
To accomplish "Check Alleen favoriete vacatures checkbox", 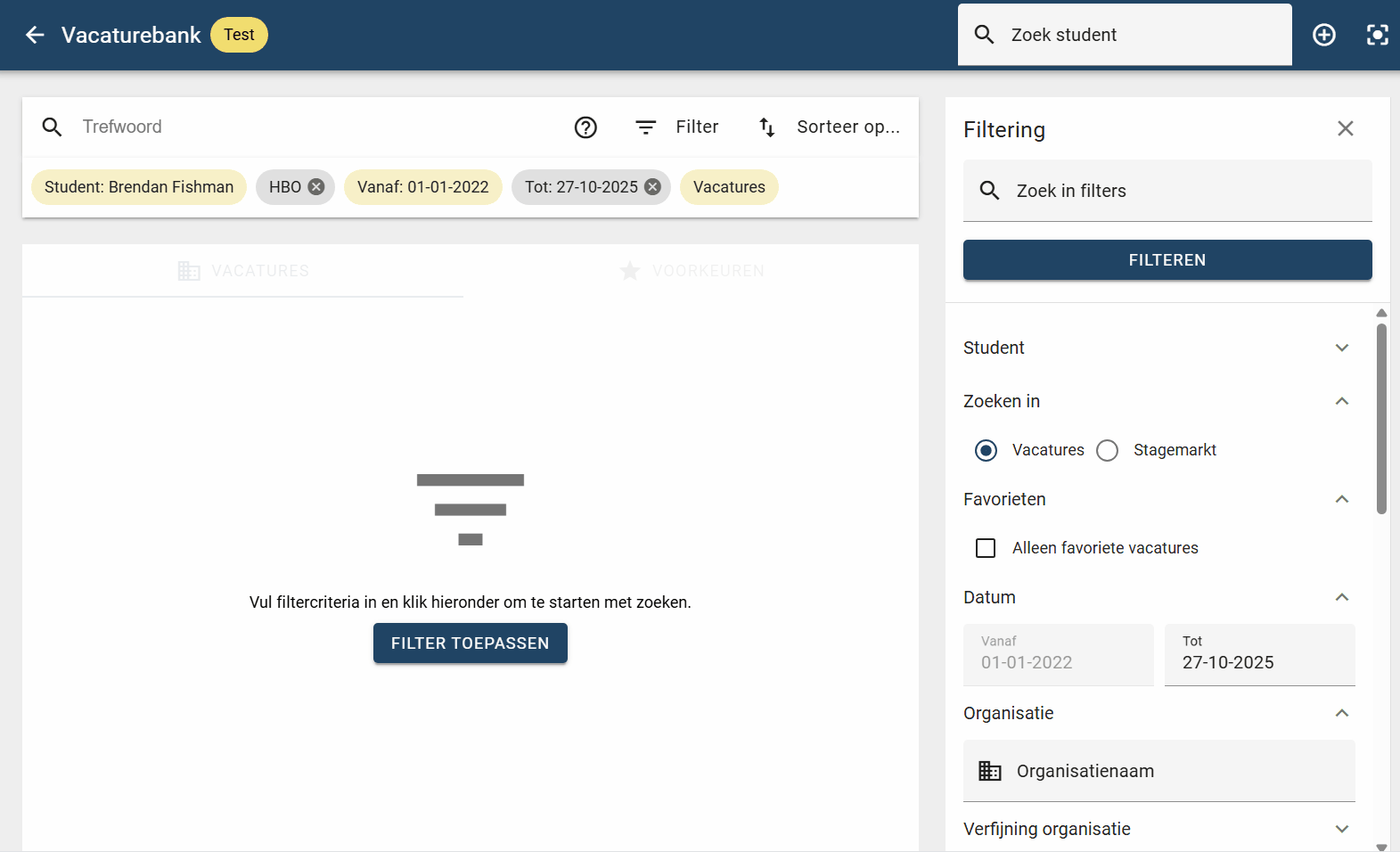I will (x=986, y=548).
